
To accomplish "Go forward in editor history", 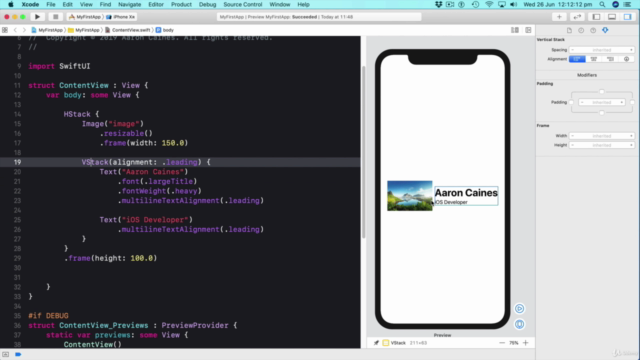I will [x=24, y=30].
